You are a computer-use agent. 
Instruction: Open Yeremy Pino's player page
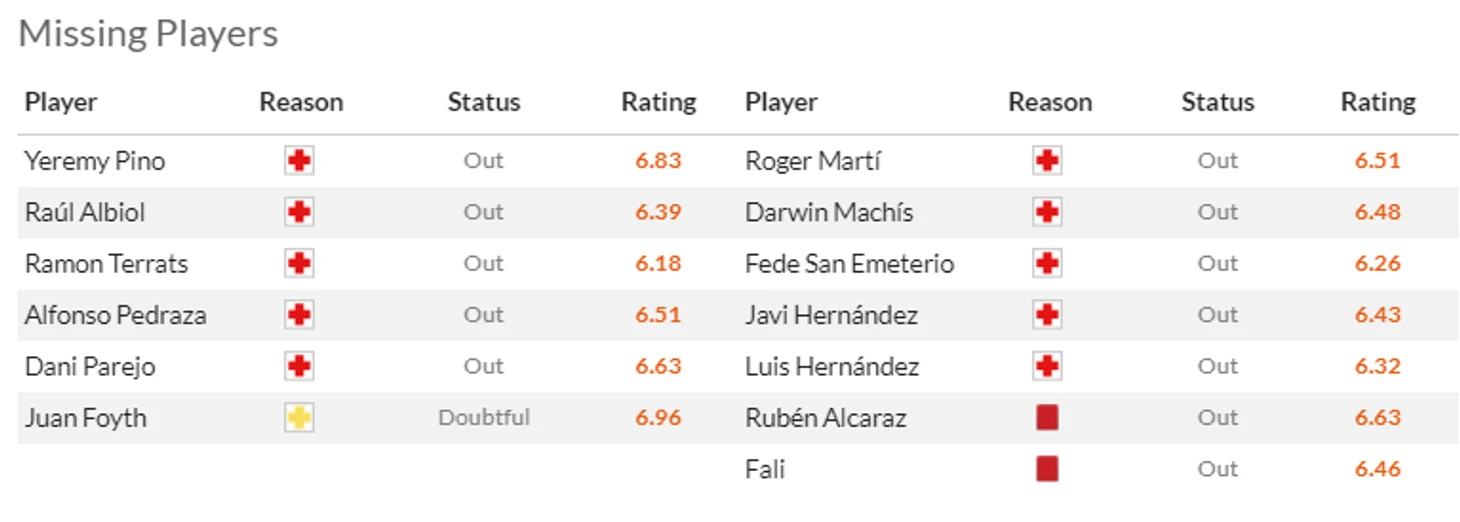click(x=95, y=162)
